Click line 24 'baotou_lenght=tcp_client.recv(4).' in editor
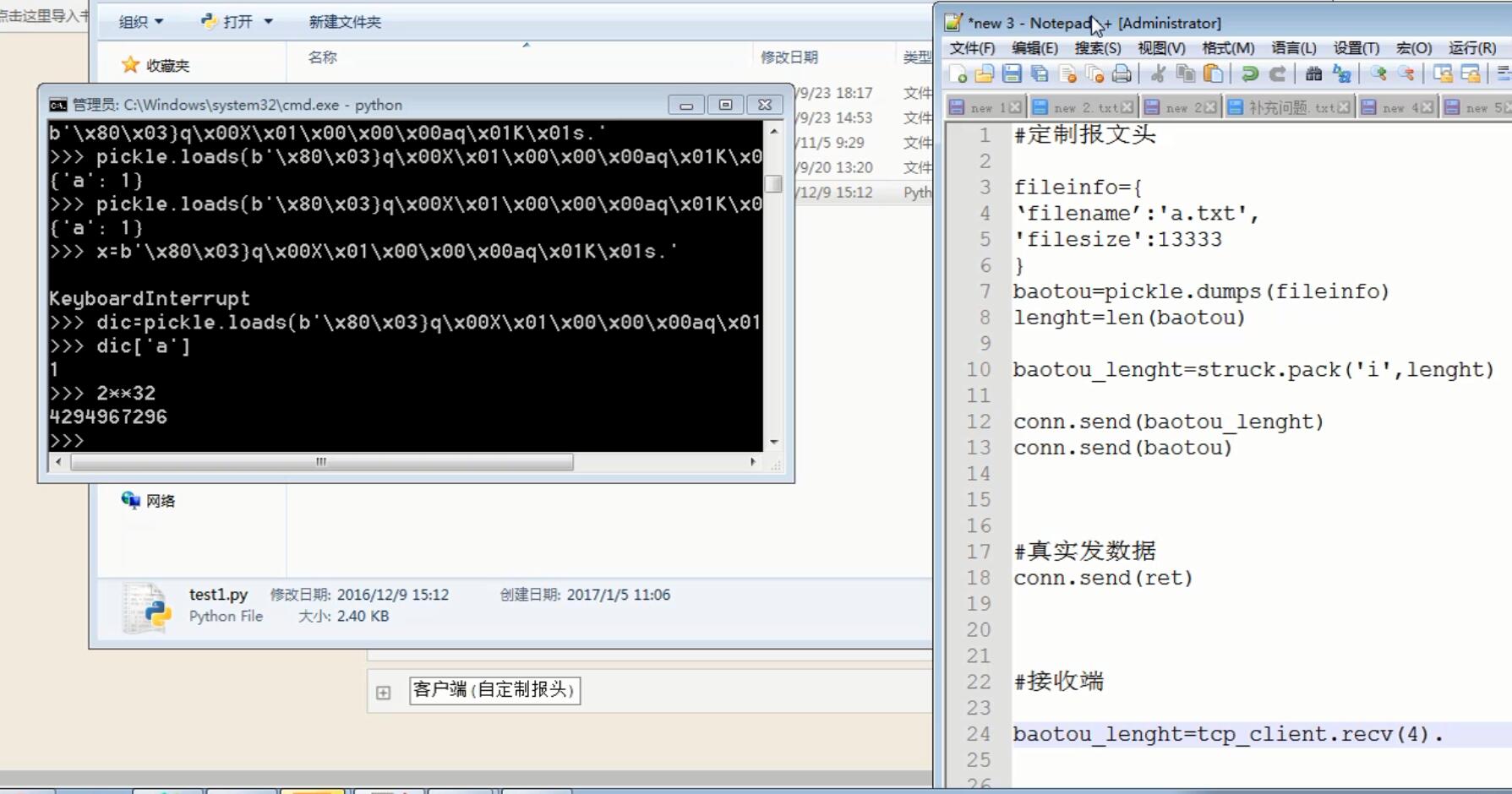The height and width of the screenshot is (794, 1512). tap(1228, 734)
